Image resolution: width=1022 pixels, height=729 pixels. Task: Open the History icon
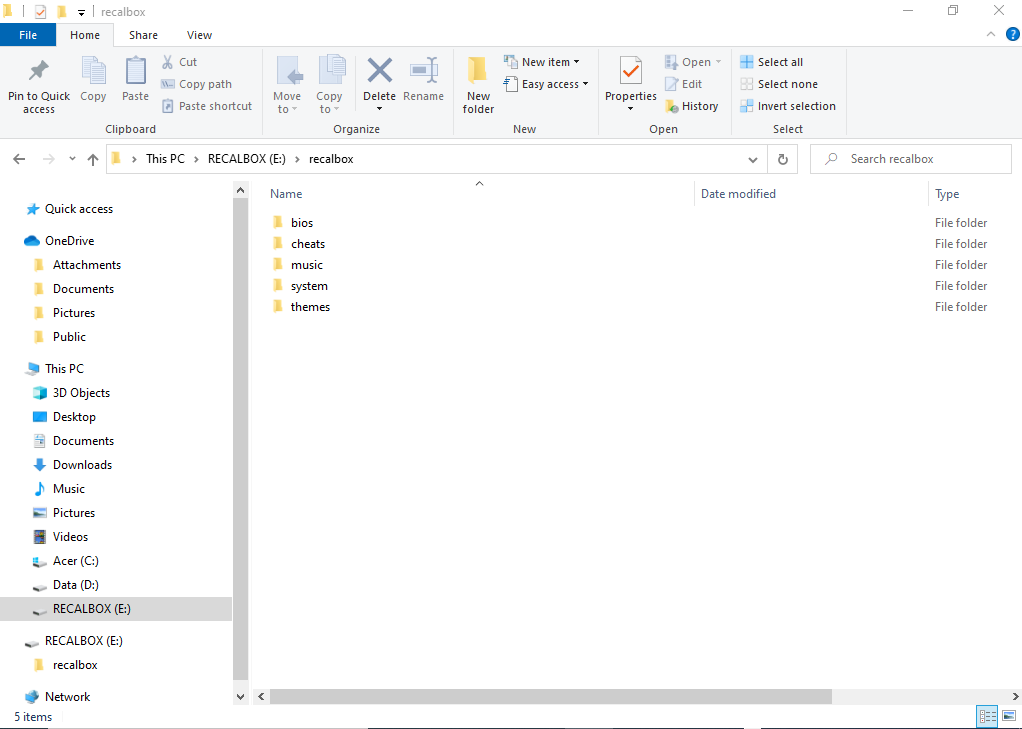point(671,106)
